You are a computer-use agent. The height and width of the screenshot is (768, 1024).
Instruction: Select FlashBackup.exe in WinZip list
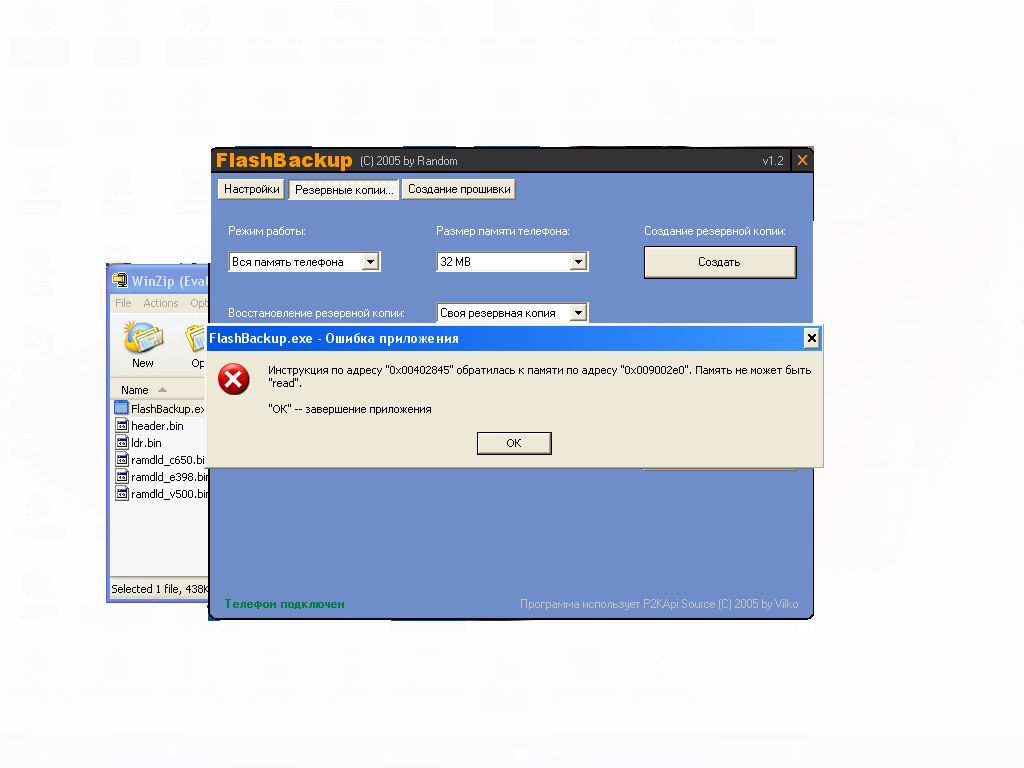pyautogui.click(x=167, y=409)
